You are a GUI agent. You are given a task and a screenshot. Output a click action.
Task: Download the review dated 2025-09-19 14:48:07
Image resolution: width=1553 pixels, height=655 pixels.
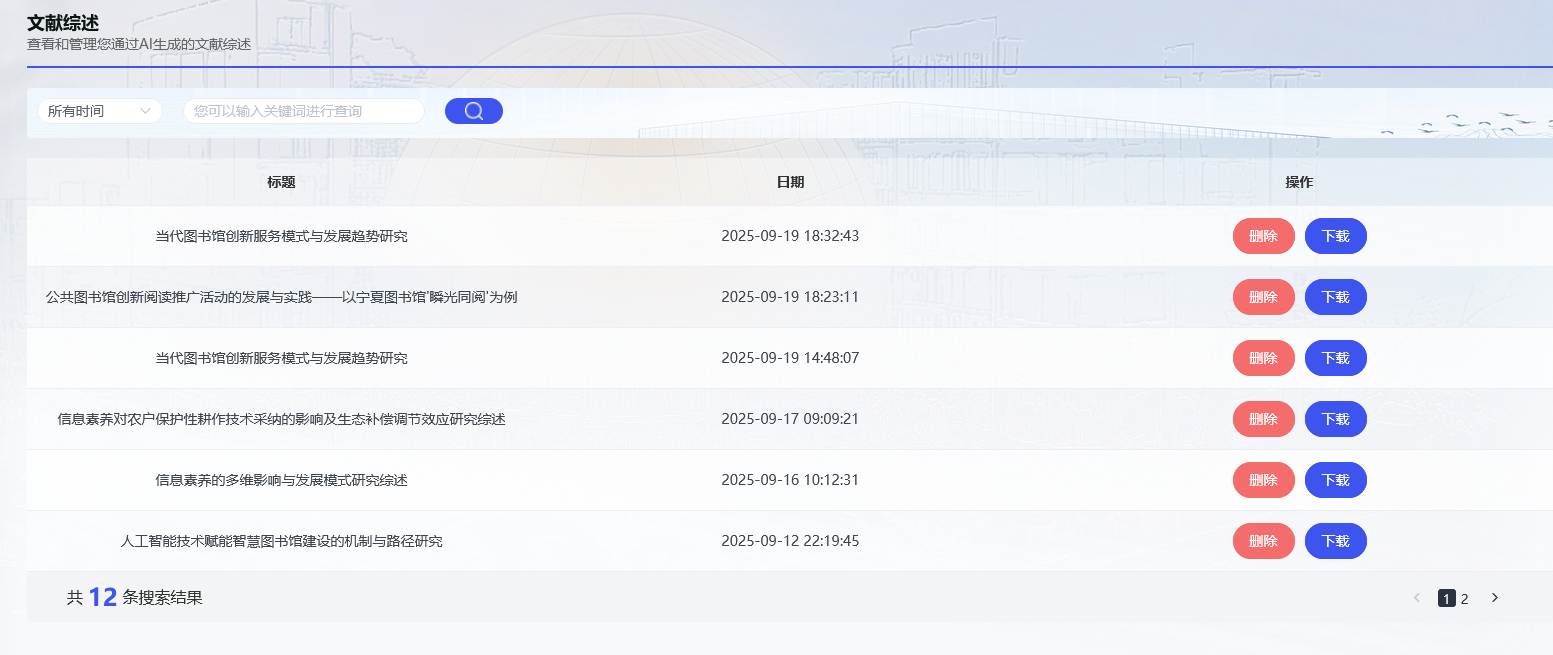(x=1335, y=358)
